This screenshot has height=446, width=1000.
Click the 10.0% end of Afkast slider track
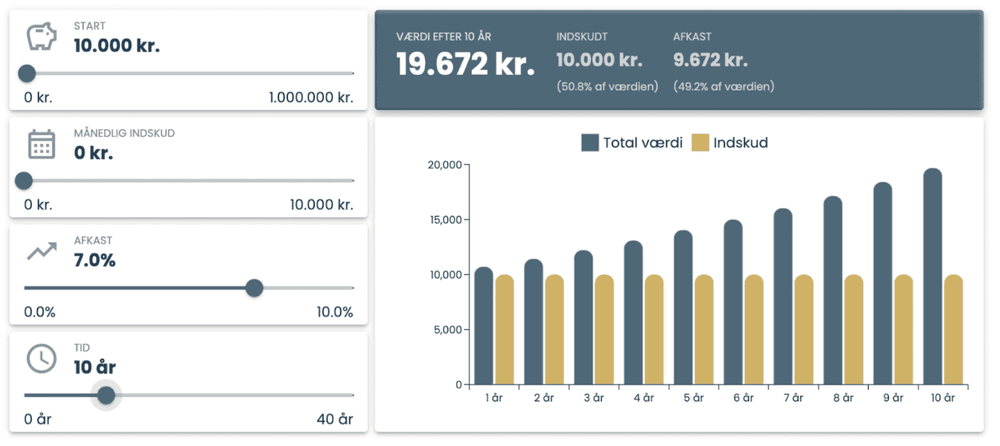click(x=352, y=288)
